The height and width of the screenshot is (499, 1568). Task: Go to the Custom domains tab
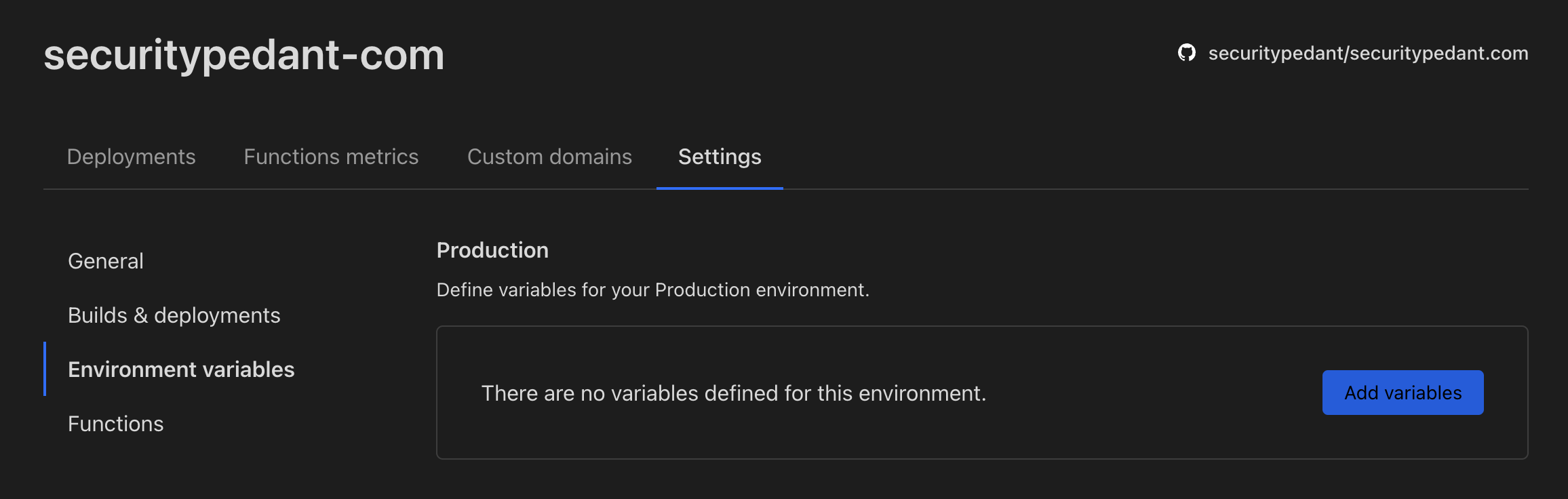(x=549, y=157)
